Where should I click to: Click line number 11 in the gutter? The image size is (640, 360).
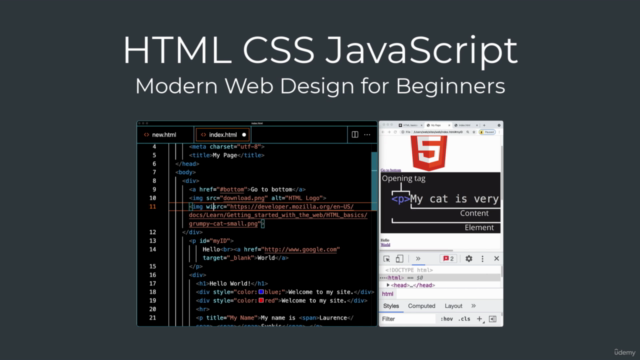tap(152, 207)
